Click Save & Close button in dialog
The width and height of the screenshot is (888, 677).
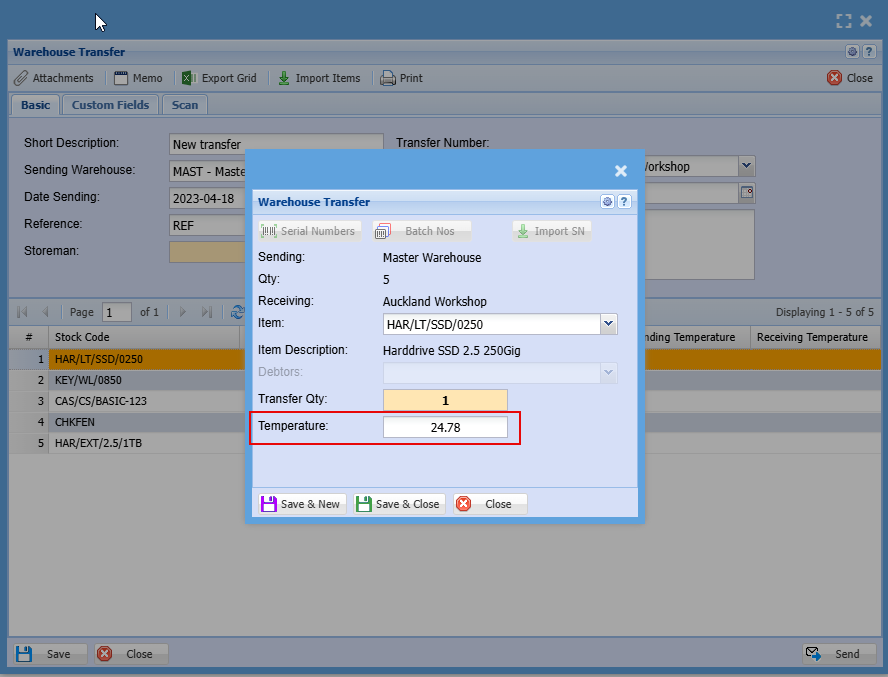pyautogui.click(x=398, y=504)
